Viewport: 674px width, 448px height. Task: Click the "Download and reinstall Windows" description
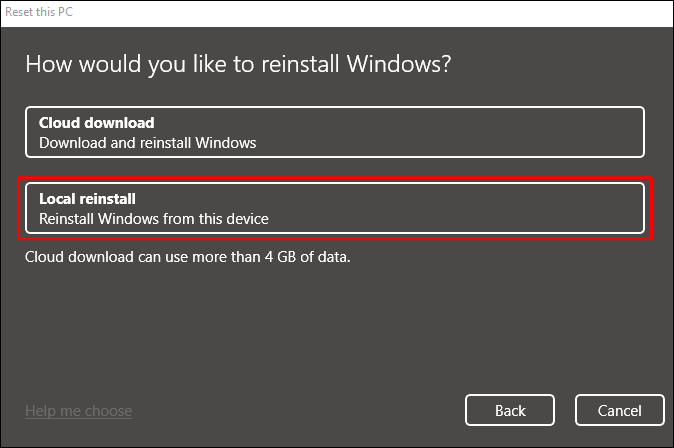147,142
